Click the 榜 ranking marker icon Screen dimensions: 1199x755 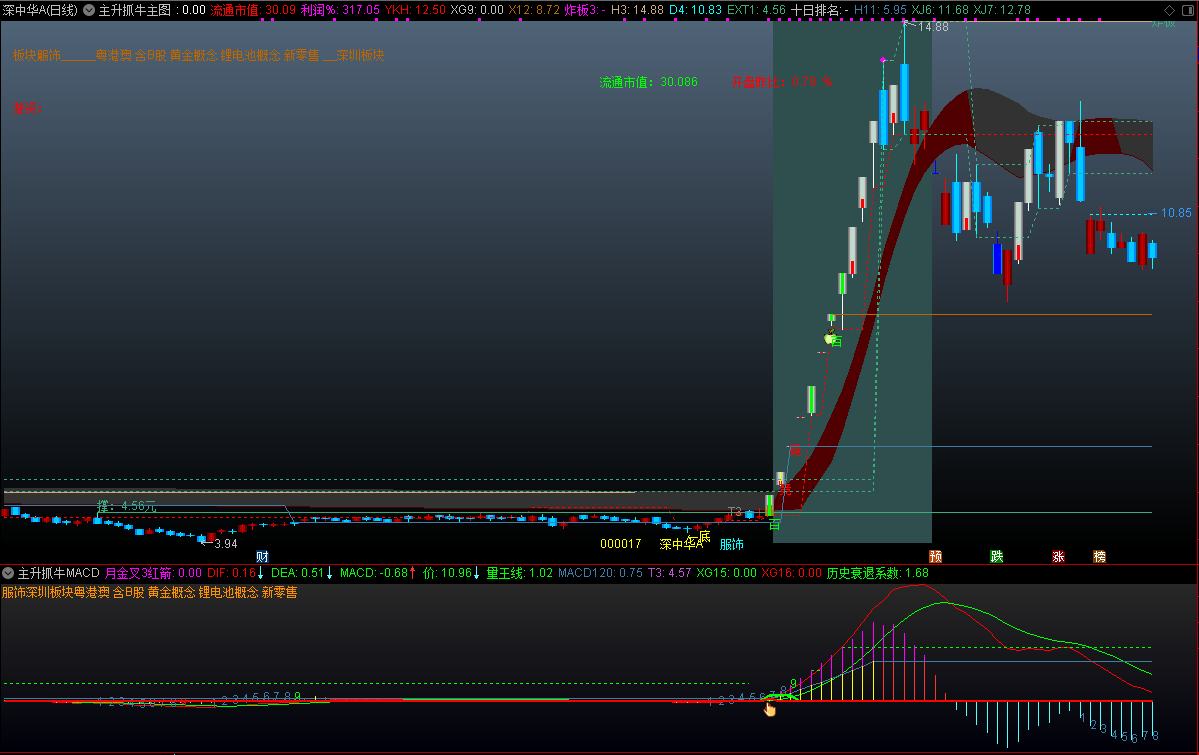(1100, 557)
